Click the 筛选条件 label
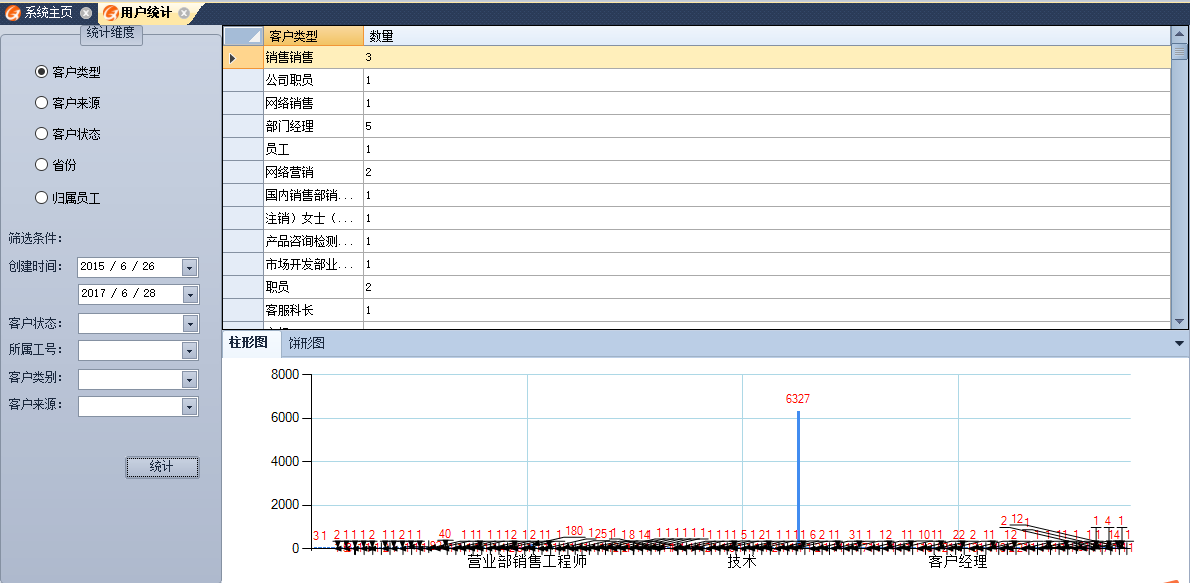This screenshot has height=583, width=1190. pos(35,238)
